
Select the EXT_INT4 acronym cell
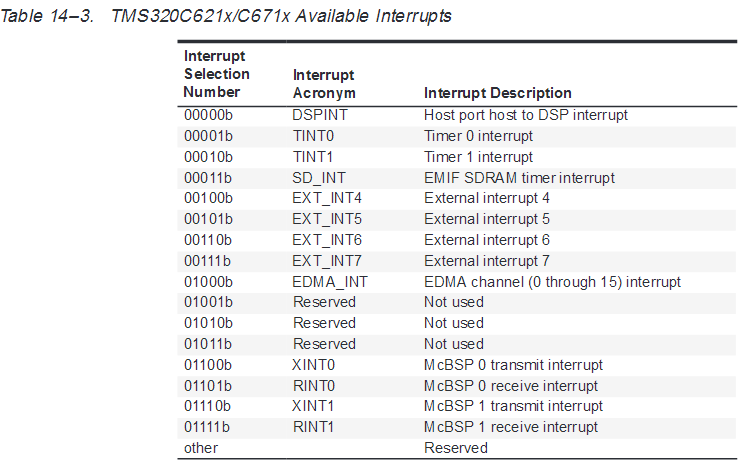327,198
